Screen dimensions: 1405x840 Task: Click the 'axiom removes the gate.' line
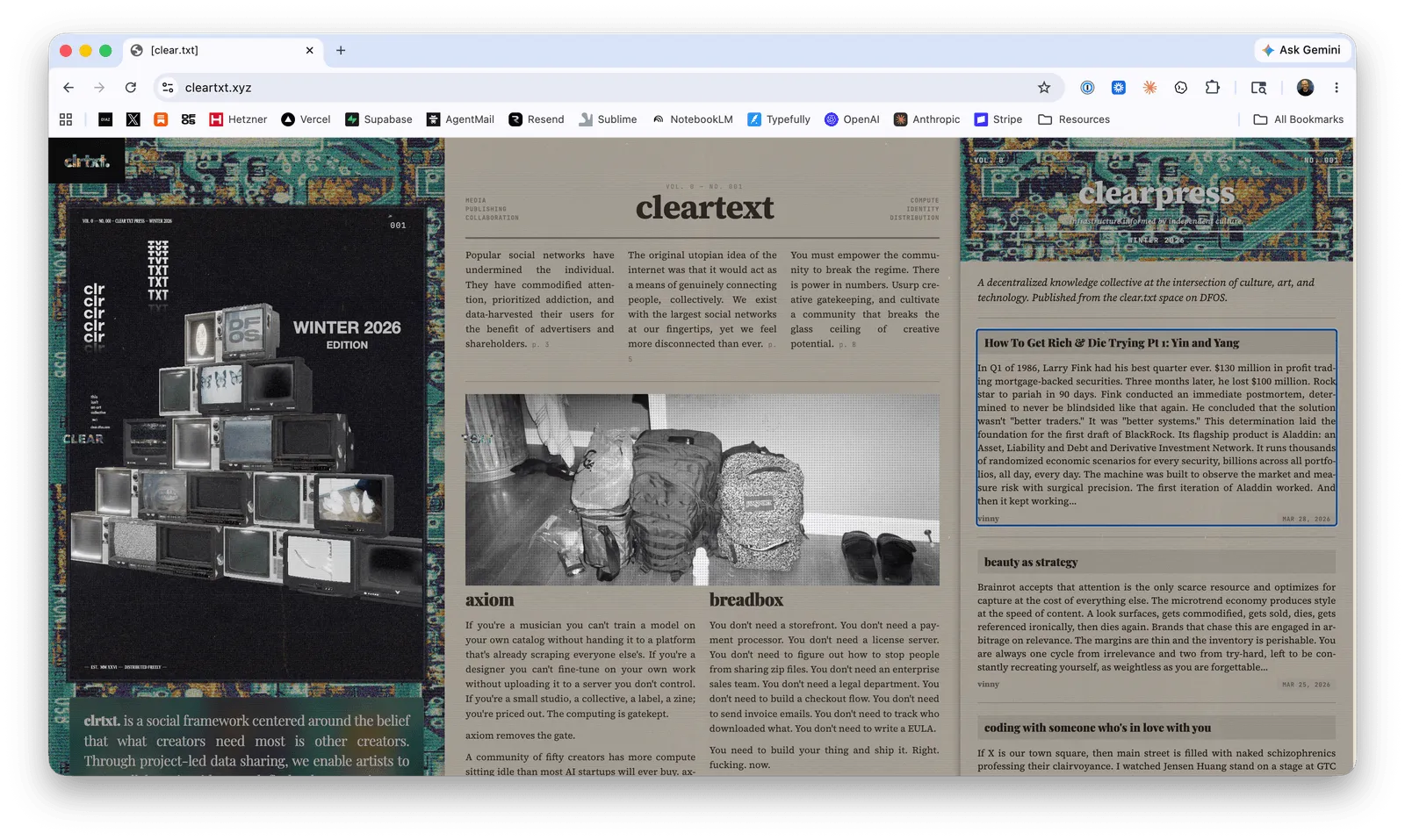pyautogui.click(x=520, y=736)
